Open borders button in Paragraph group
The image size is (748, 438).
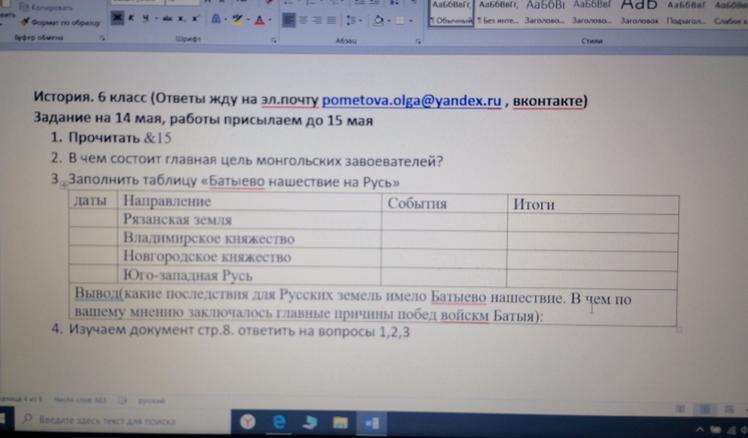pyautogui.click(x=400, y=21)
